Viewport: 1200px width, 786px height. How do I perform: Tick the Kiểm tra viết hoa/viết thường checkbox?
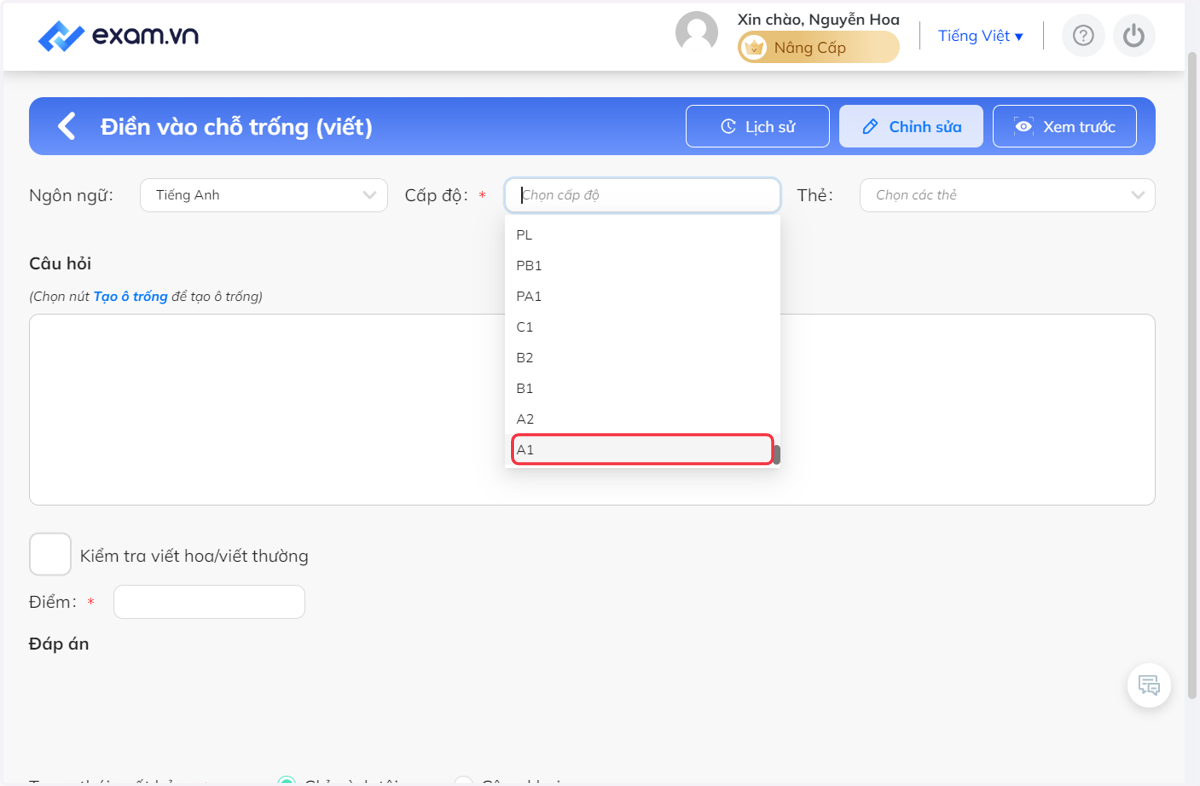[50, 554]
